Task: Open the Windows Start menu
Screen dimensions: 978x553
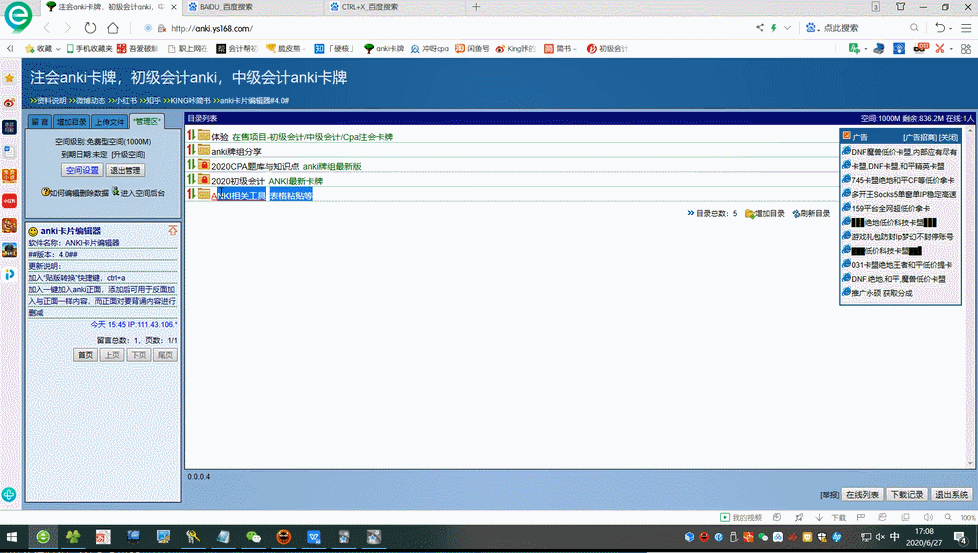Action: (12, 537)
